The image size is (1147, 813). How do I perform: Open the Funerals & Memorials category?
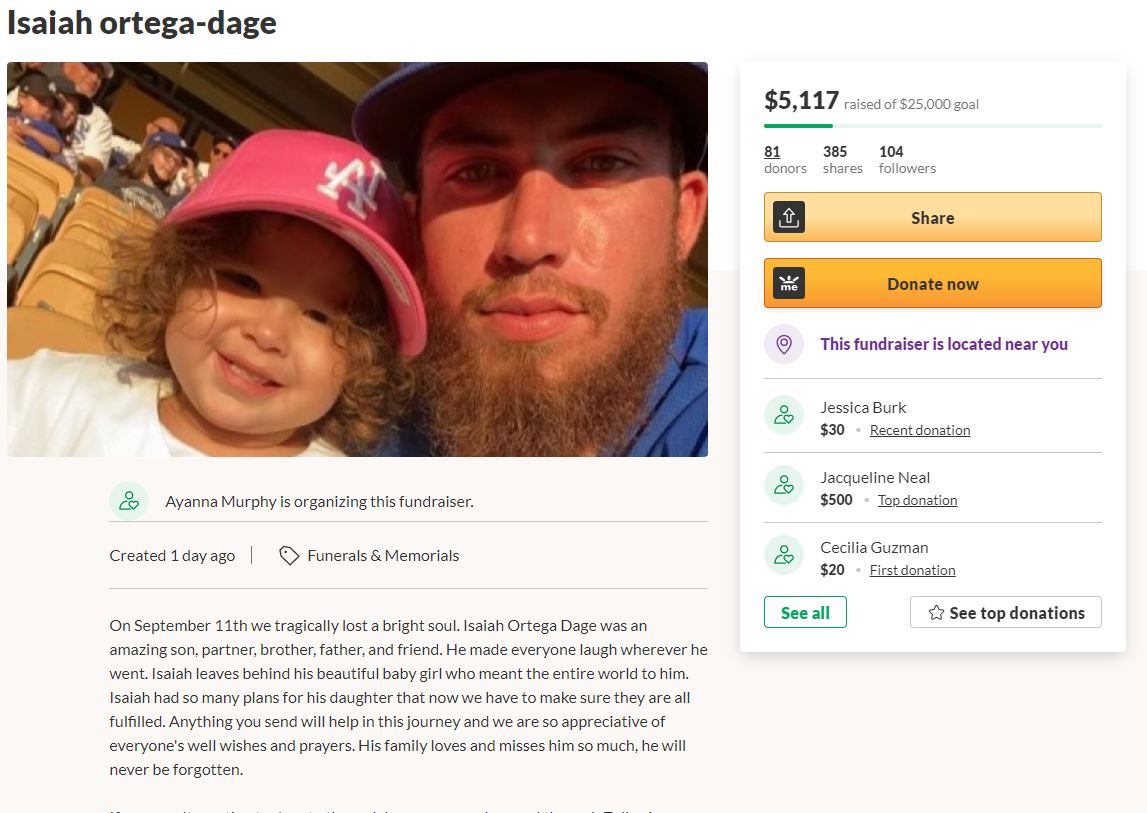point(383,556)
